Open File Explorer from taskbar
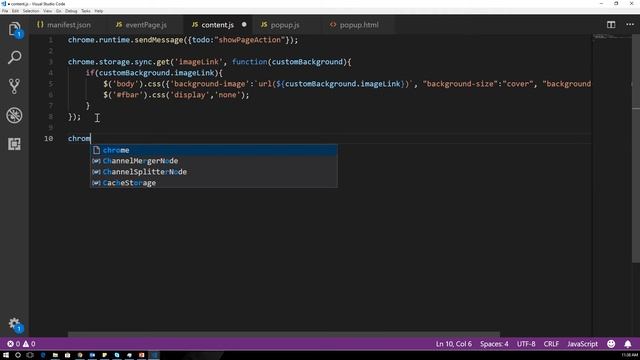Viewport: 640px width, 360px height. [55, 356]
